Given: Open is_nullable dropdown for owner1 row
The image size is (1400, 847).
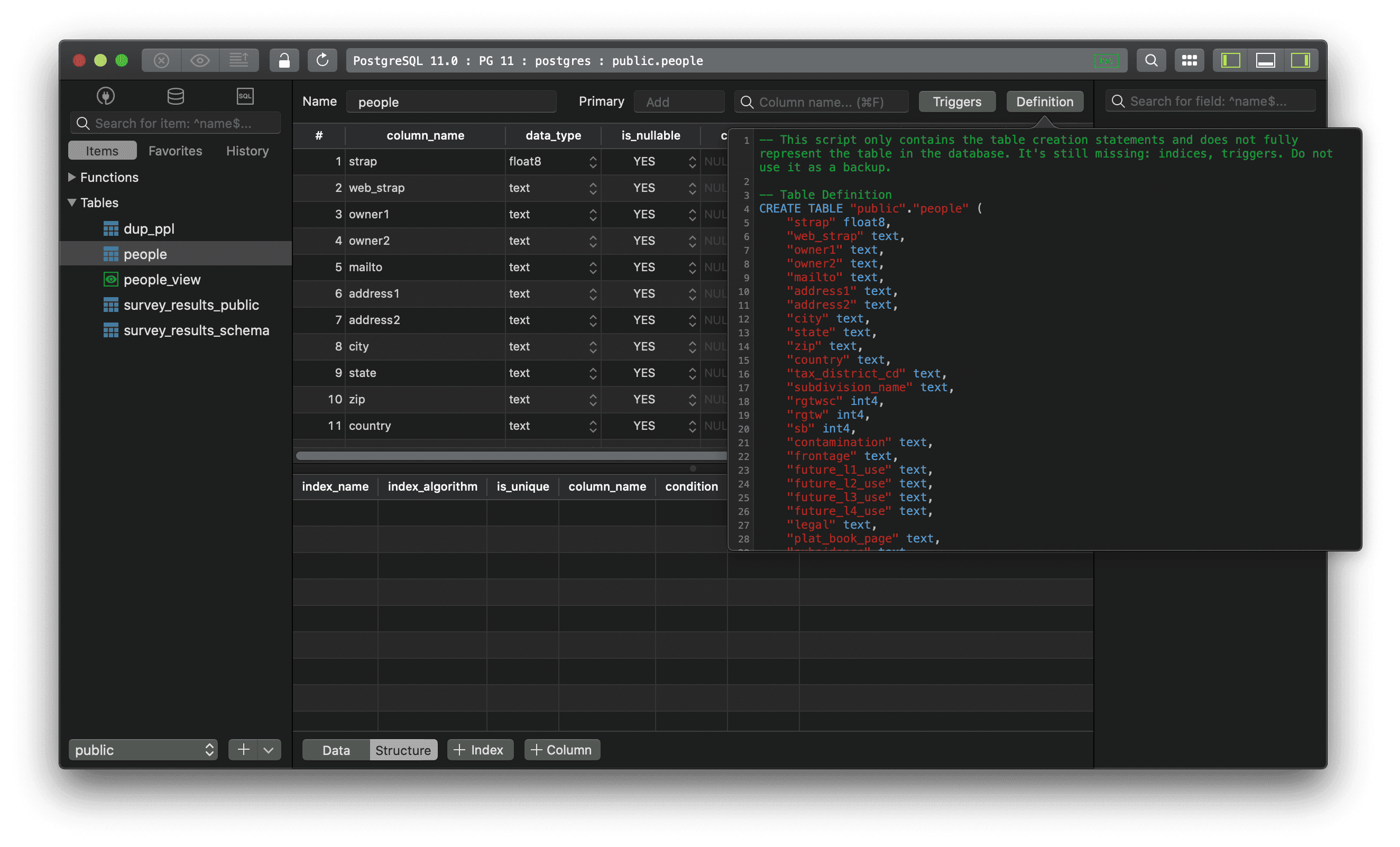Looking at the screenshot, I should (x=692, y=214).
